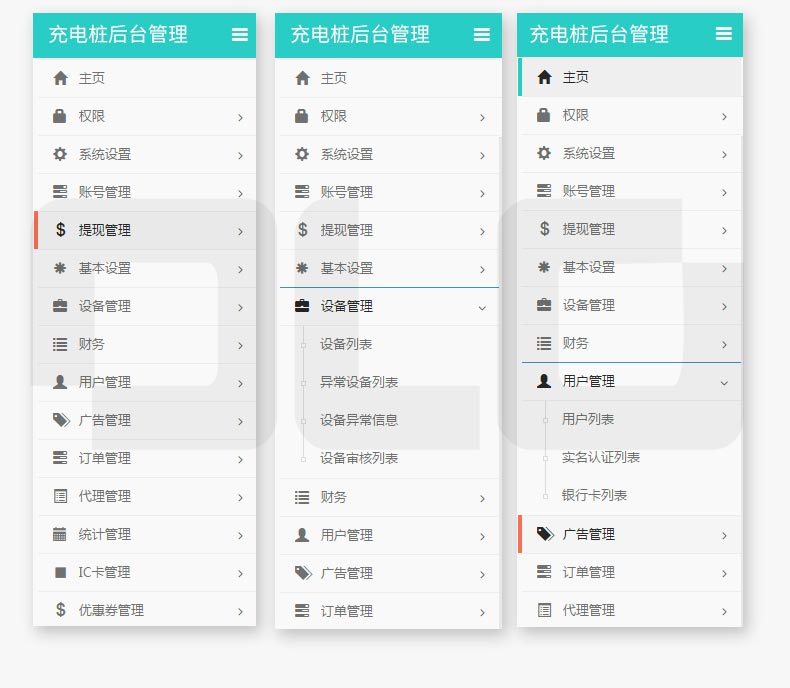Collapse the expanded 用户管理 section using its chevron

coord(724,382)
